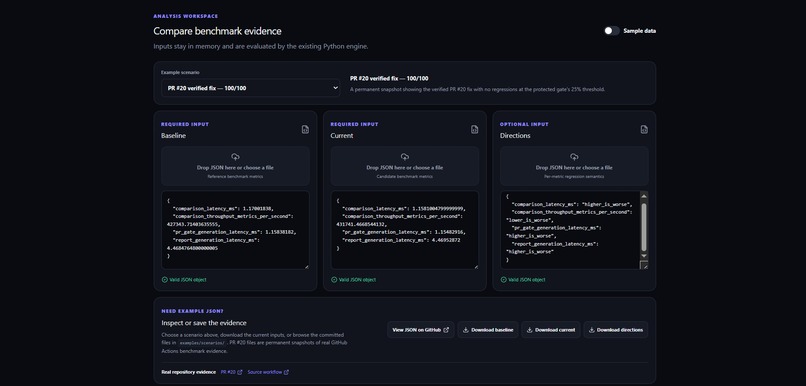Image resolution: width=806 pixels, height=386 pixels.
Task: Click the download icon on Download current
Action: click(529, 330)
